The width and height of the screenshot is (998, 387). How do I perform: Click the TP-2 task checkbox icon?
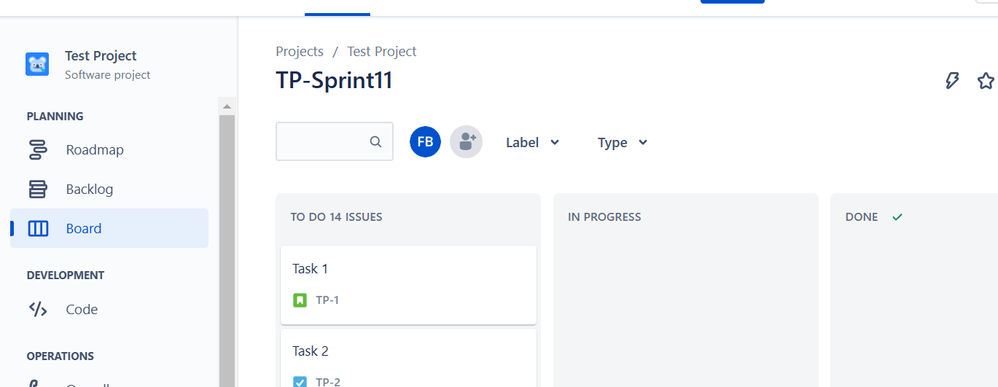[x=300, y=381]
